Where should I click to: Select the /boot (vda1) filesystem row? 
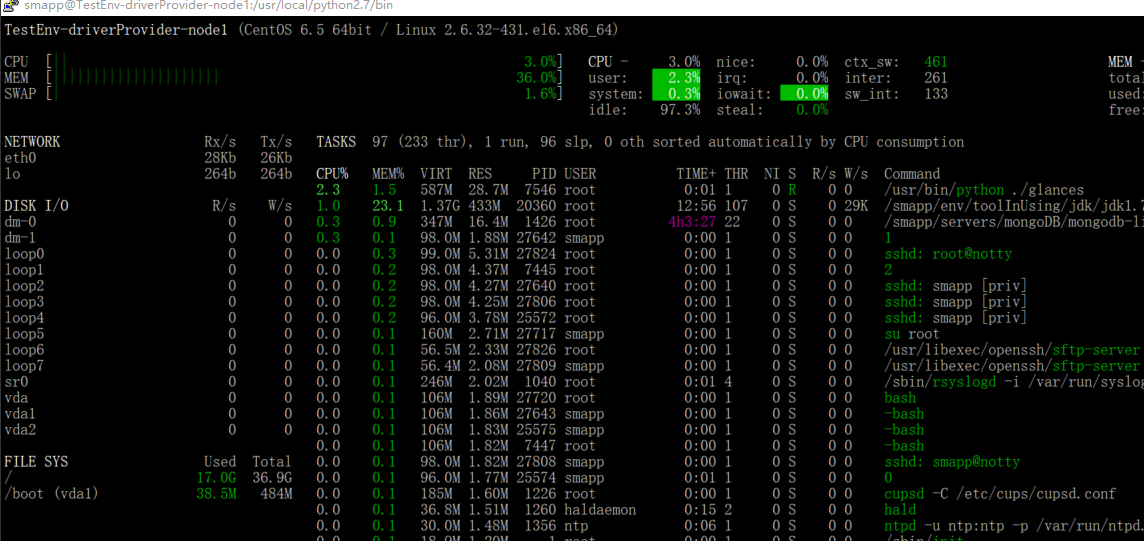click(148, 494)
